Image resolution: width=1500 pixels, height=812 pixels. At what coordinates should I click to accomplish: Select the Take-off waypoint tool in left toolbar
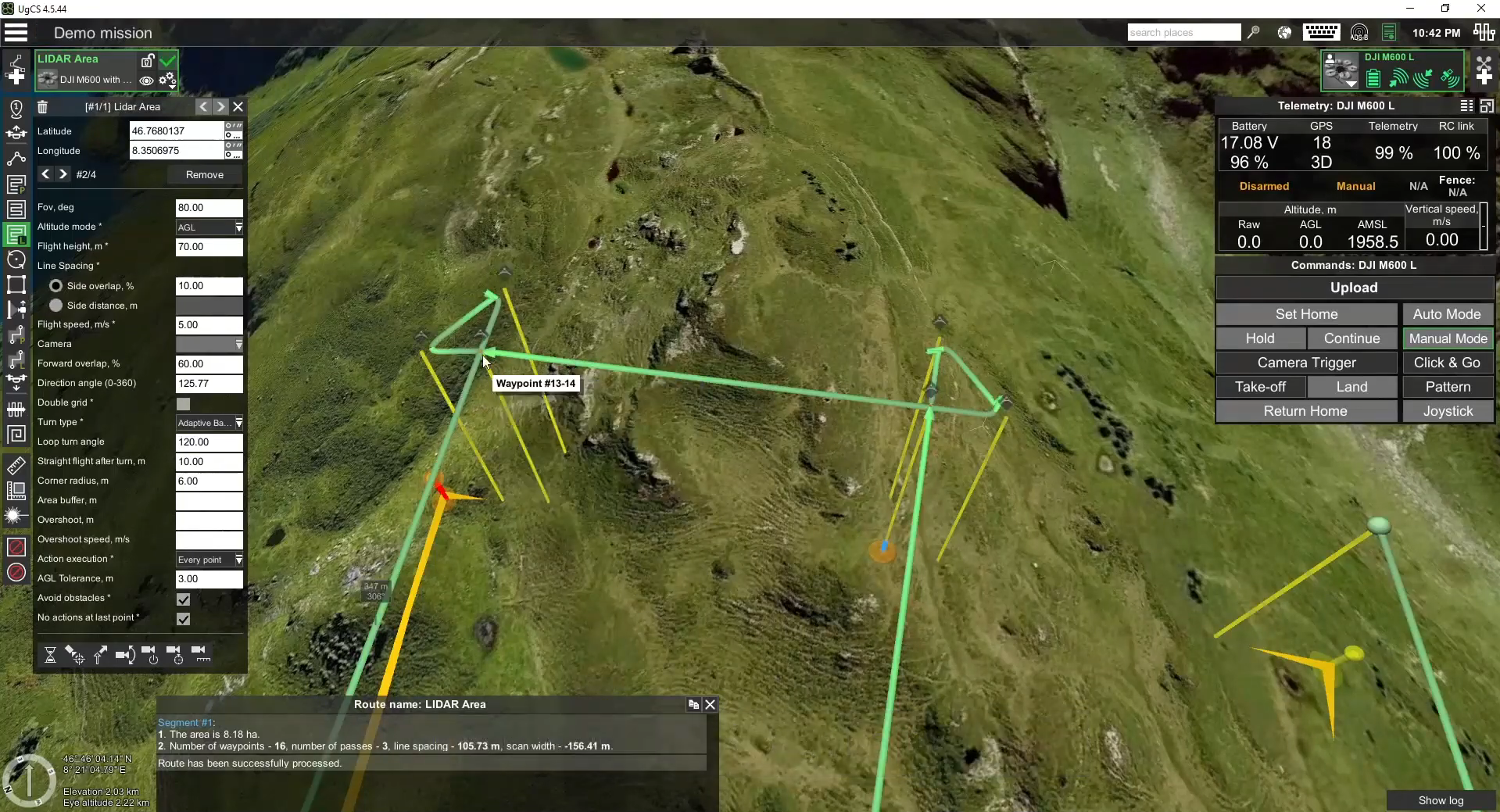tap(16, 133)
